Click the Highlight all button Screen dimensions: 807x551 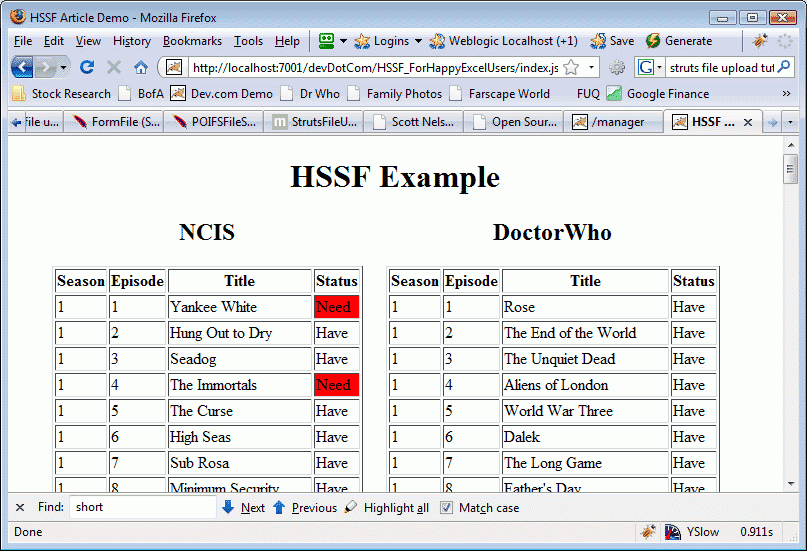coord(387,508)
